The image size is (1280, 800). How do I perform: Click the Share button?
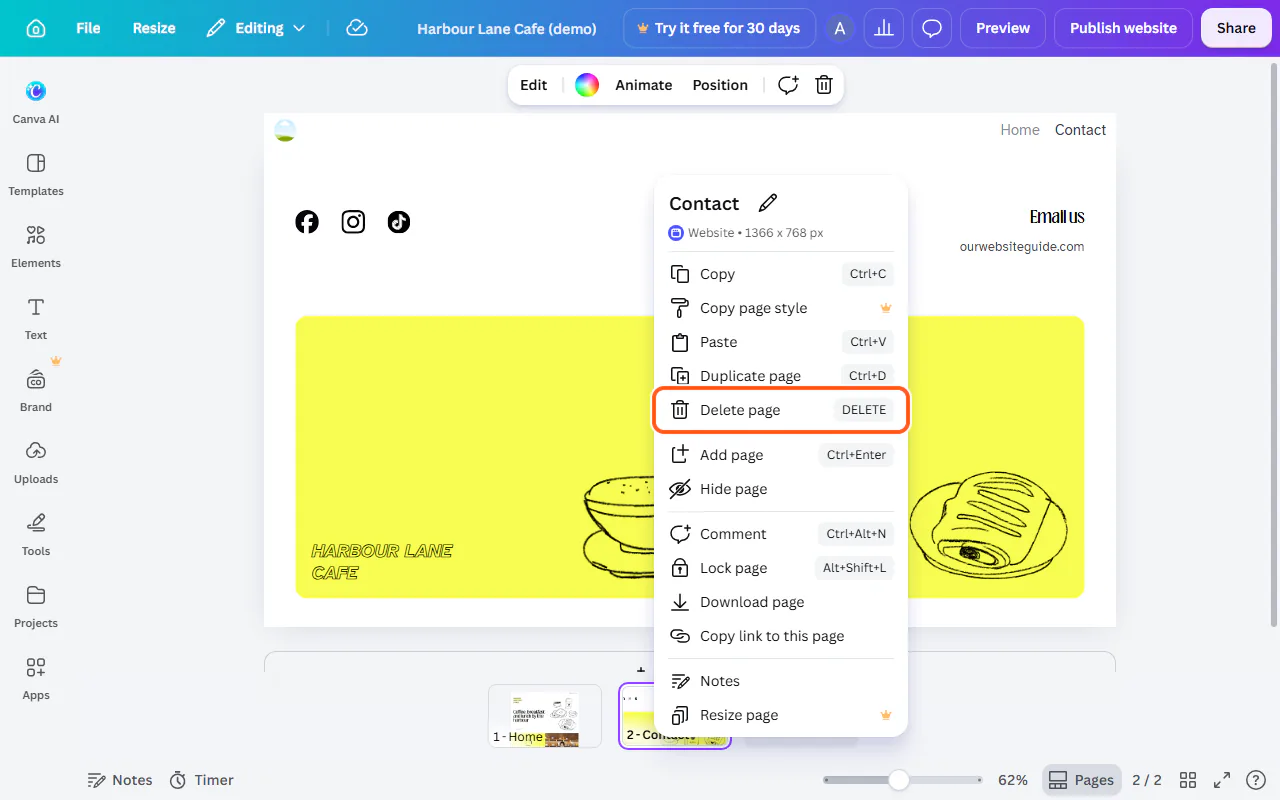point(1236,28)
